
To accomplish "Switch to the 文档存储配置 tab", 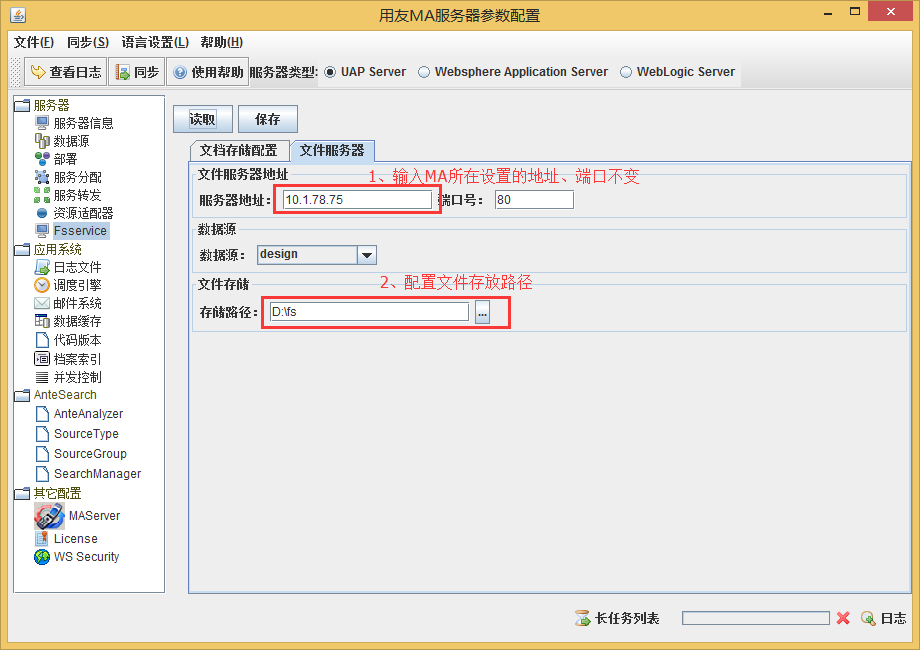I will click(x=239, y=150).
